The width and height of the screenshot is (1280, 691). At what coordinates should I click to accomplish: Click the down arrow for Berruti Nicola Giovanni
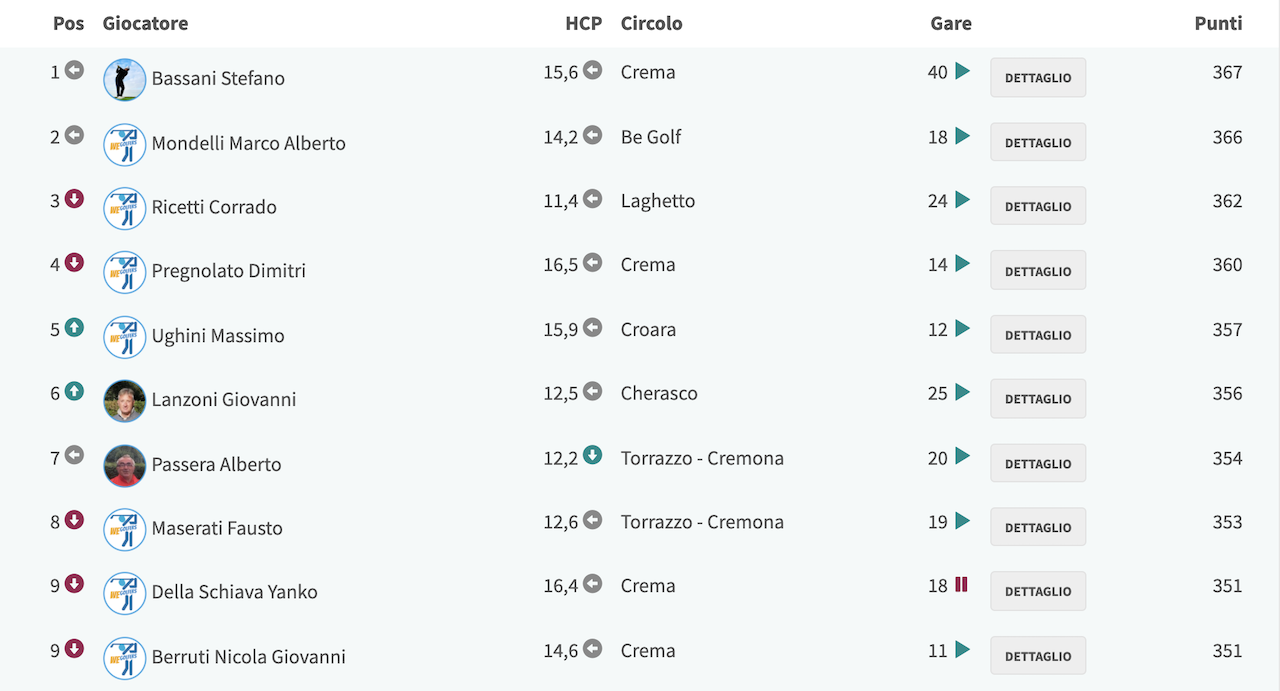[x=74, y=648]
